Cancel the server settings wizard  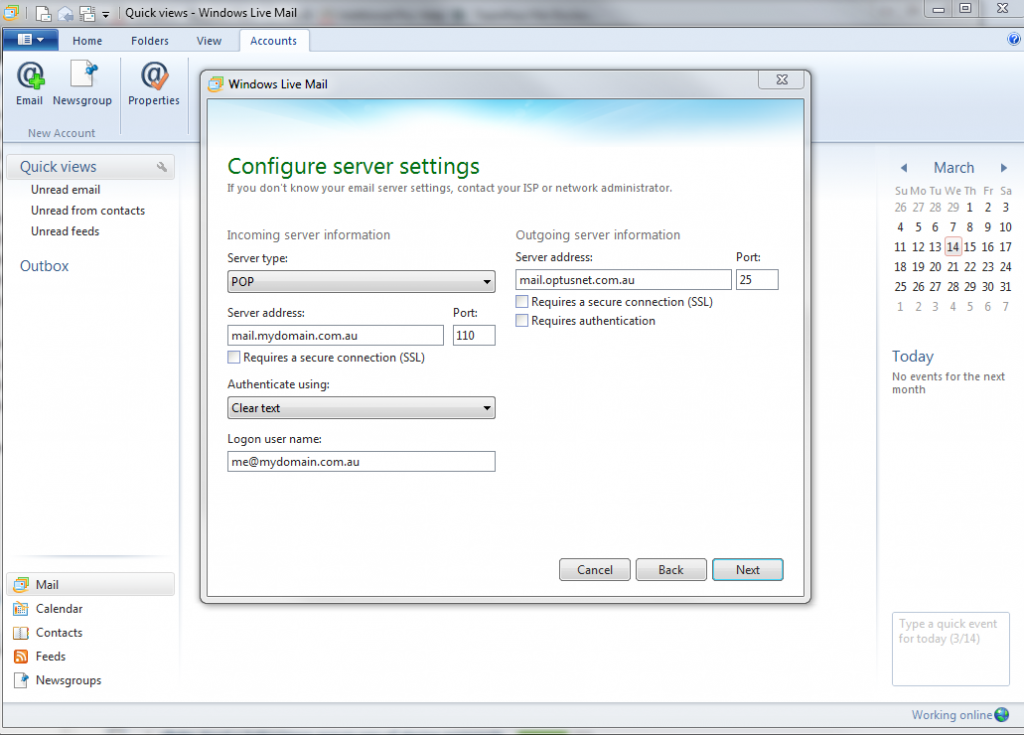pyautogui.click(x=594, y=569)
